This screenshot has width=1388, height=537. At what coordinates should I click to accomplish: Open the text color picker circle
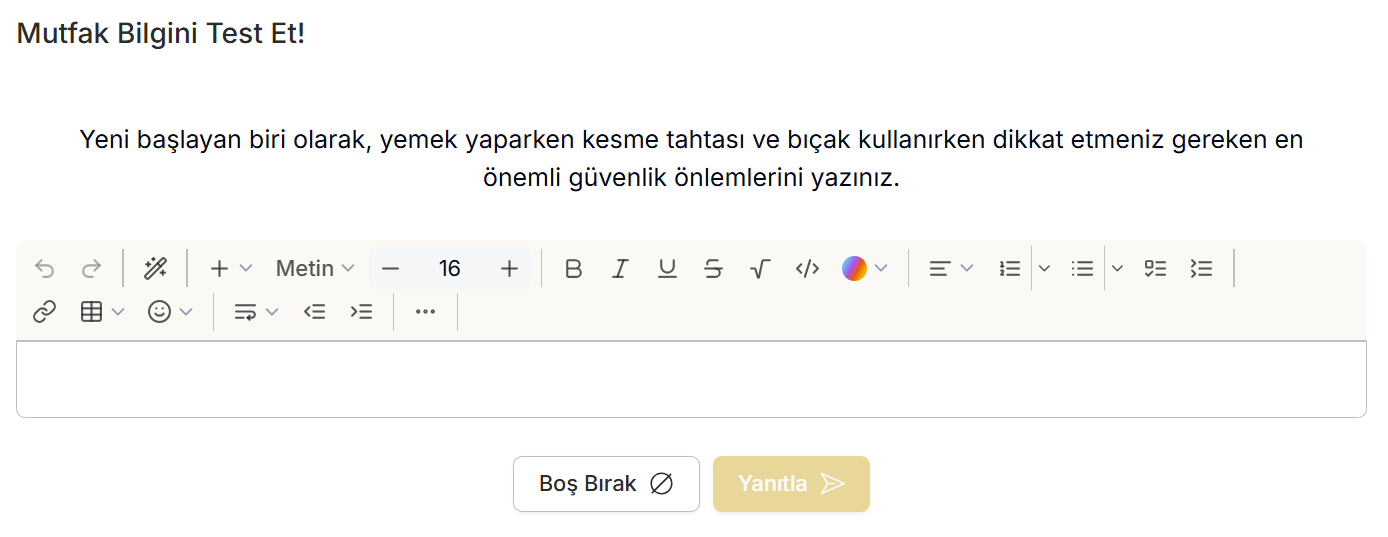pos(854,268)
